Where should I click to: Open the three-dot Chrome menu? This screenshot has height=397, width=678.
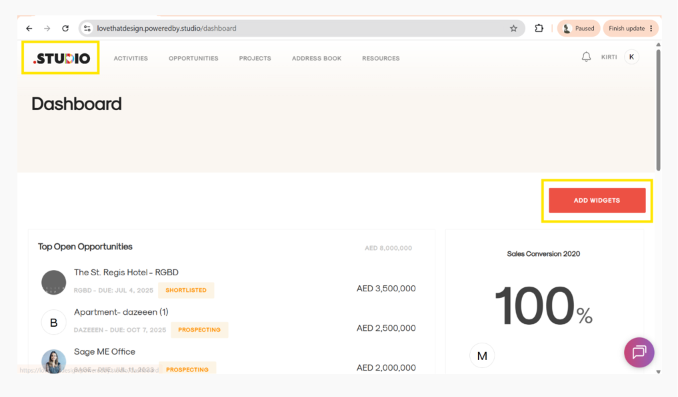click(651, 29)
